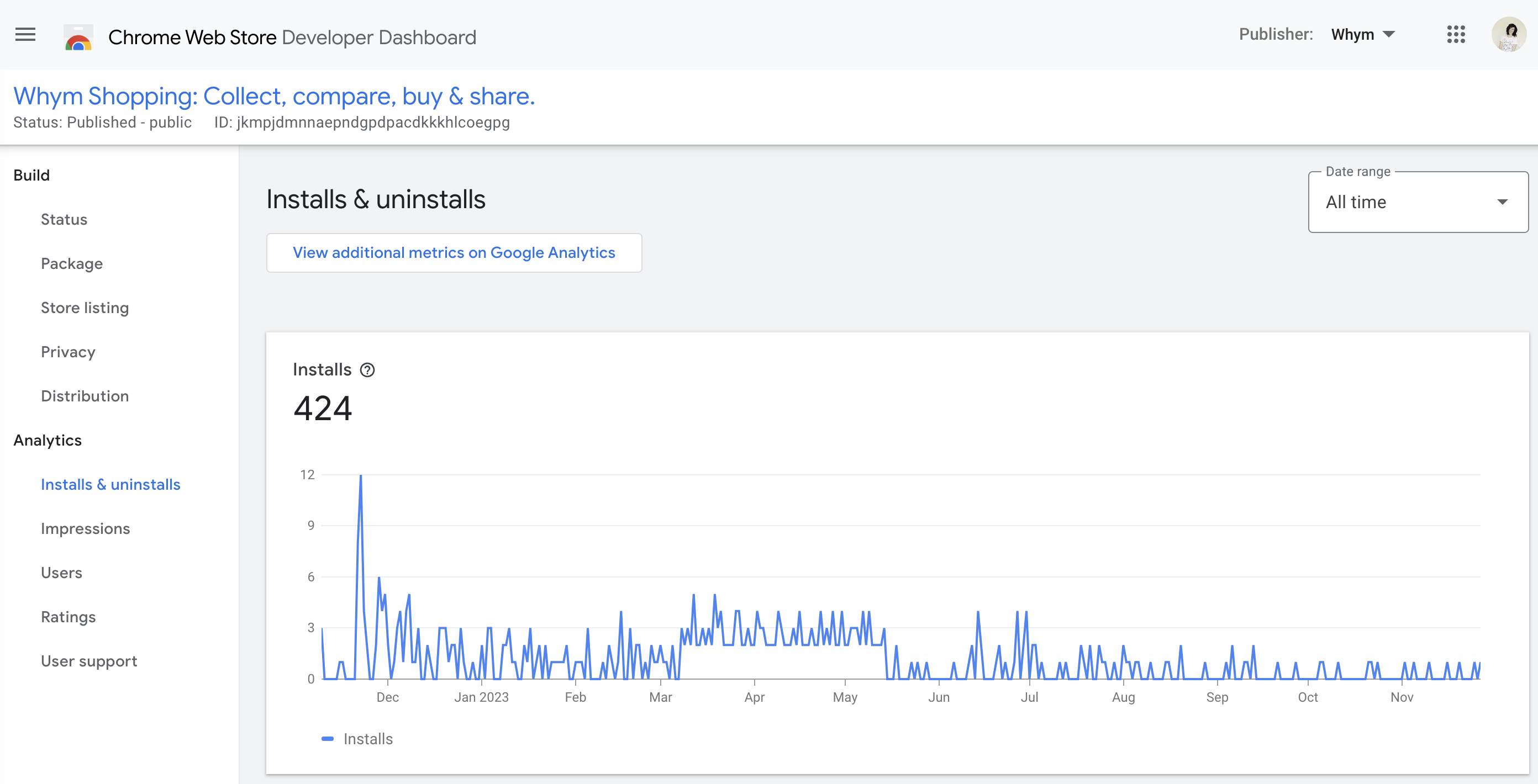Open Store listing settings
The width and height of the screenshot is (1538, 784).
(85, 308)
